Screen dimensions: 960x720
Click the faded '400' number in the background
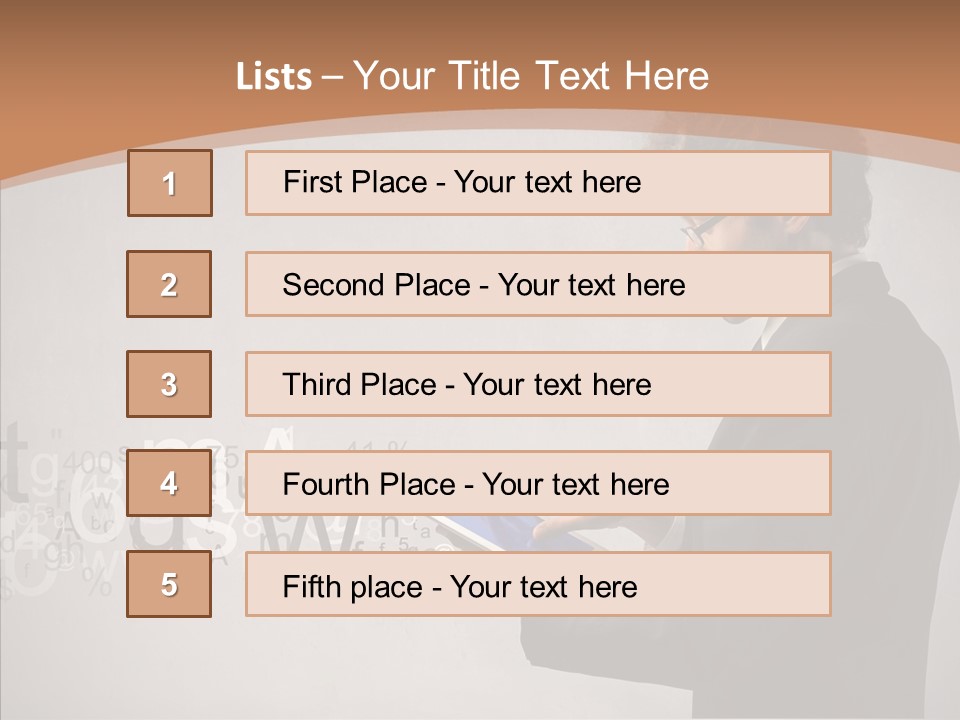pyautogui.click(x=87, y=464)
